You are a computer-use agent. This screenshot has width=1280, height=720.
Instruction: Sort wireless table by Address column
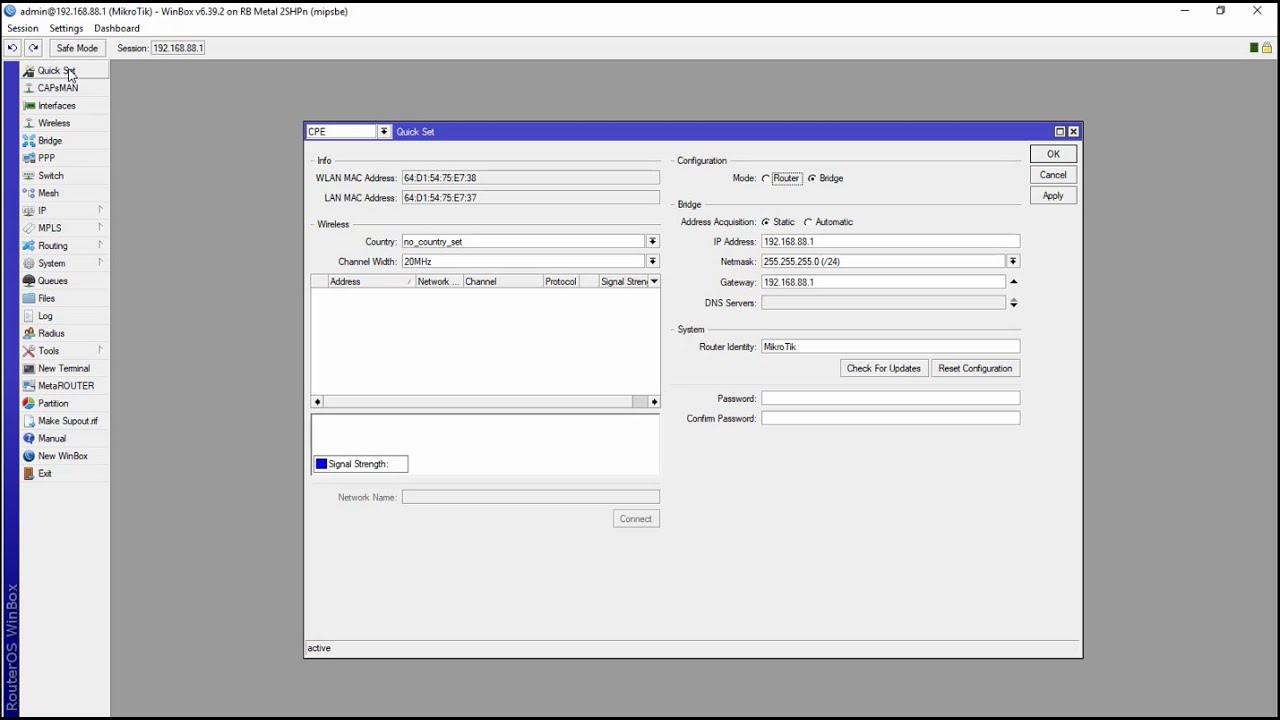369,282
